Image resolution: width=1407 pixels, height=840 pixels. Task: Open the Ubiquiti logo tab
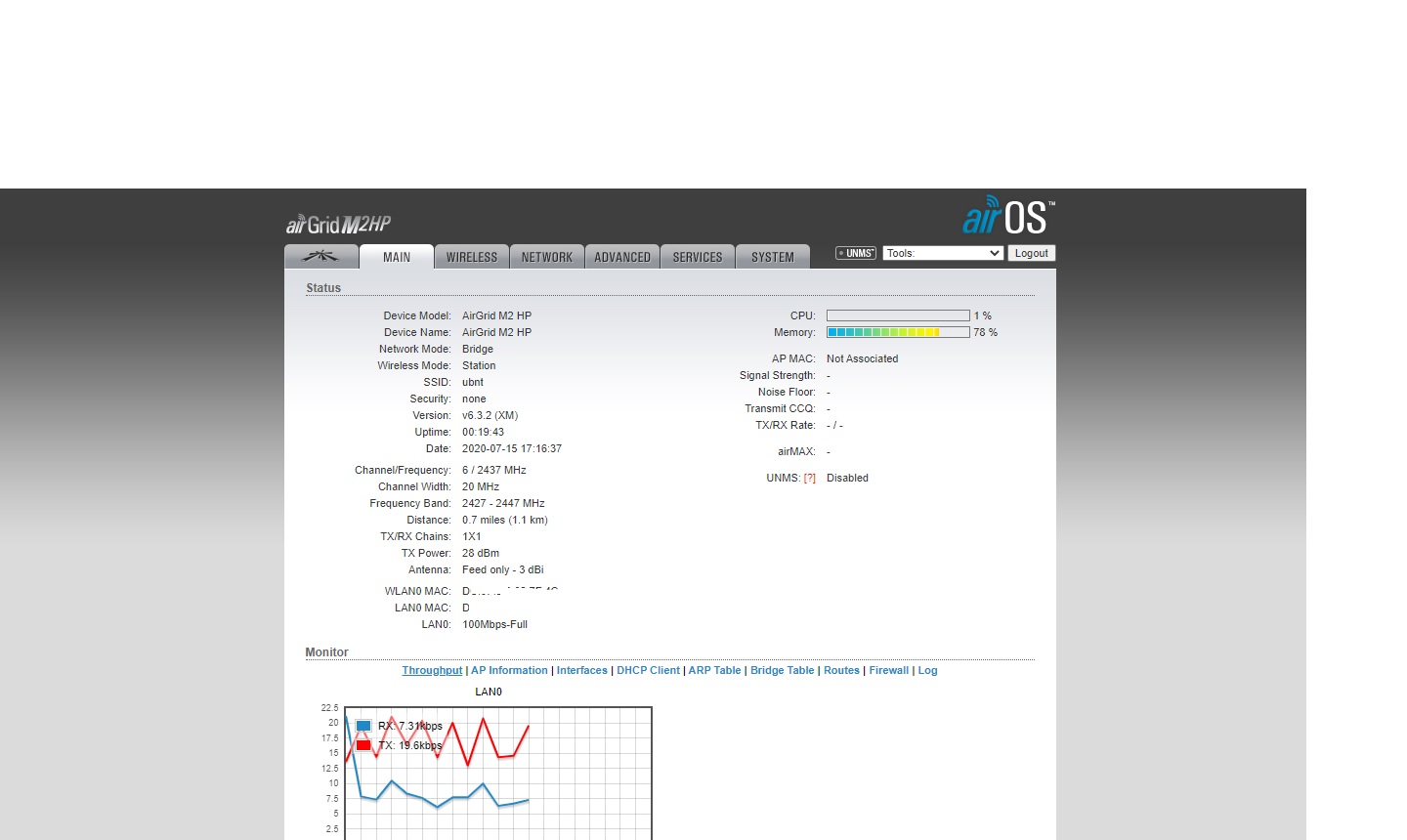tap(320, 257)
